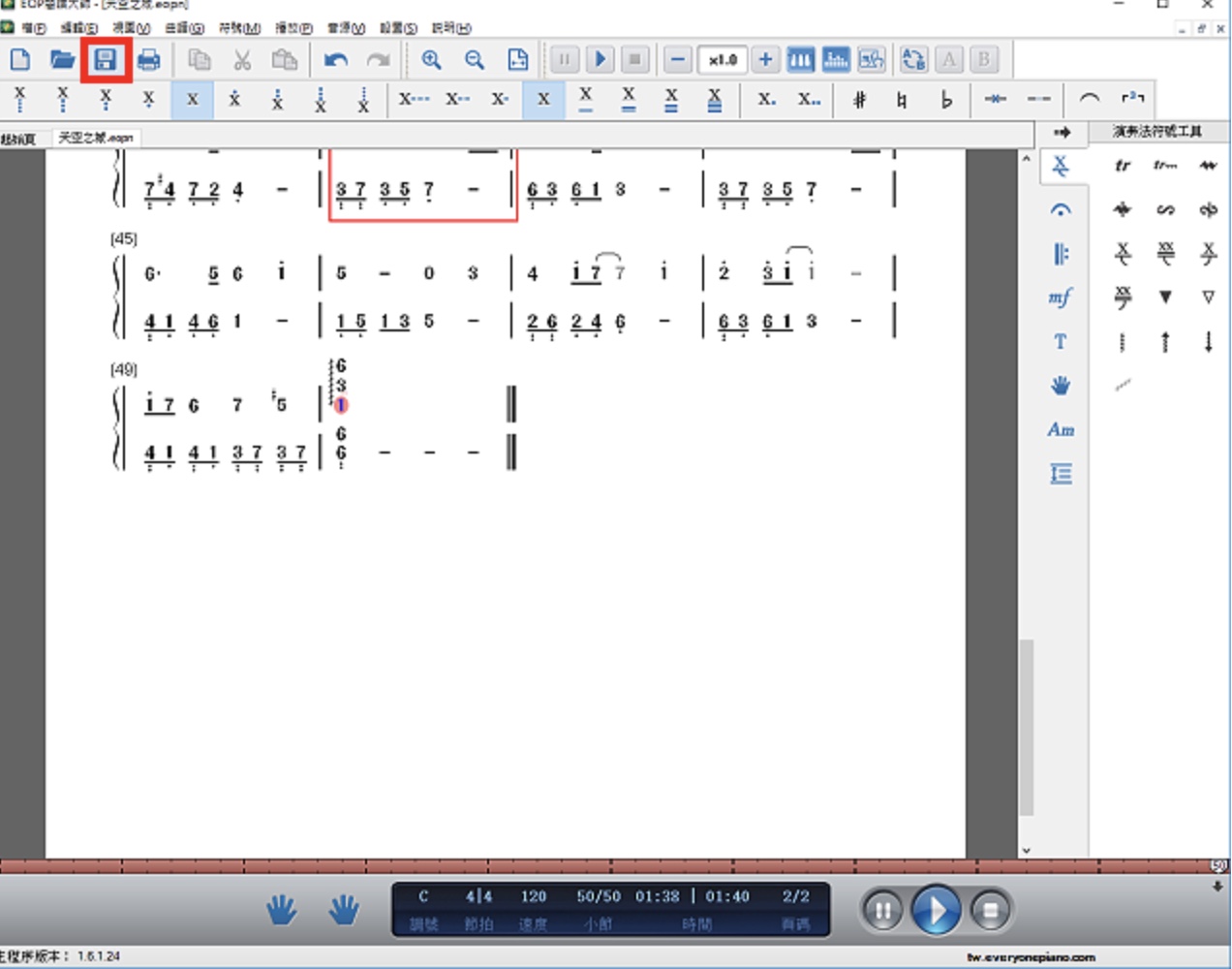This screenshot has width=1232, height=969.
Task: Create a new score with the blank page icon
Action: 19,60
